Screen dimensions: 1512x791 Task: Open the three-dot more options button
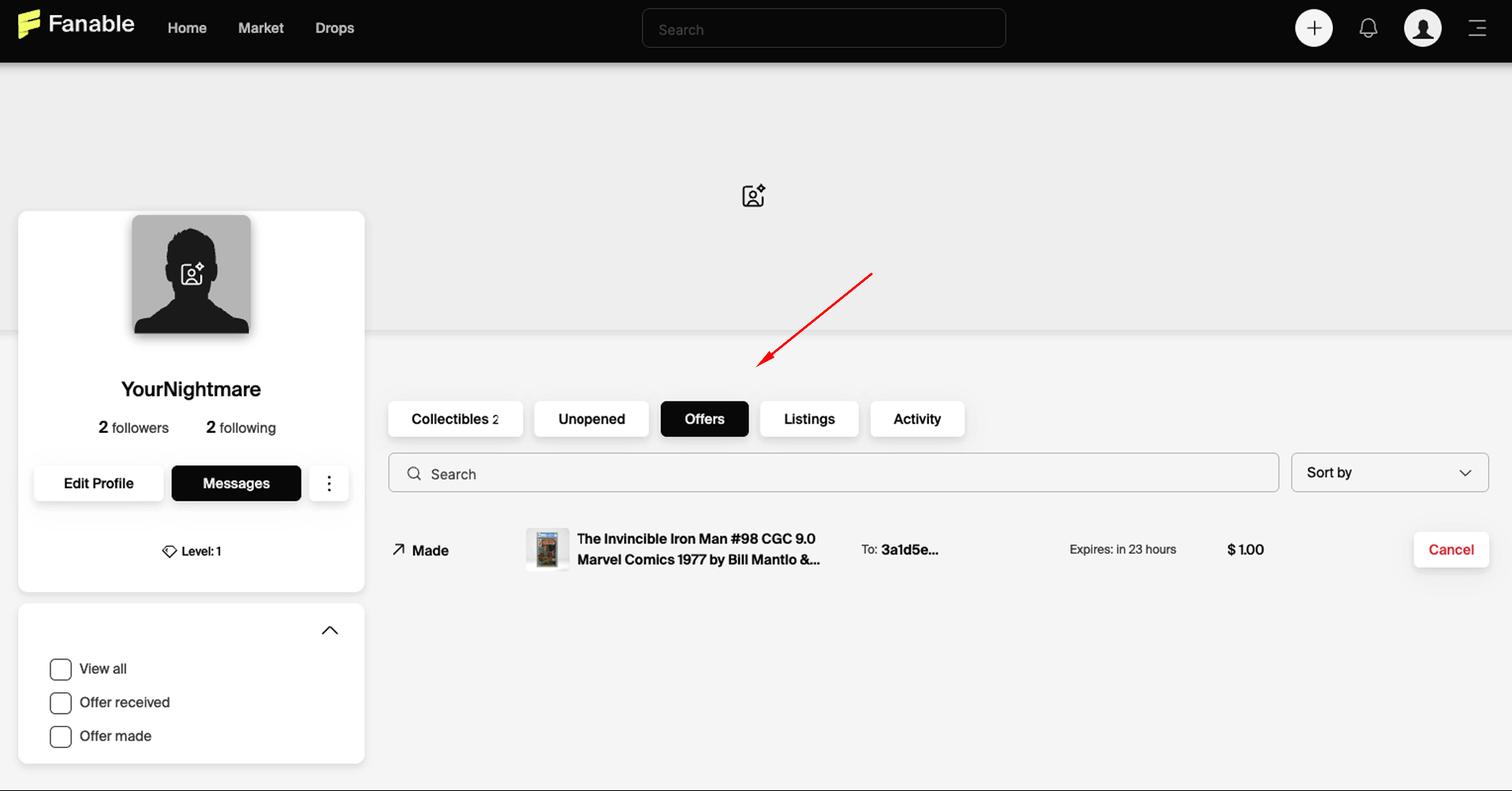coord(329,483)
